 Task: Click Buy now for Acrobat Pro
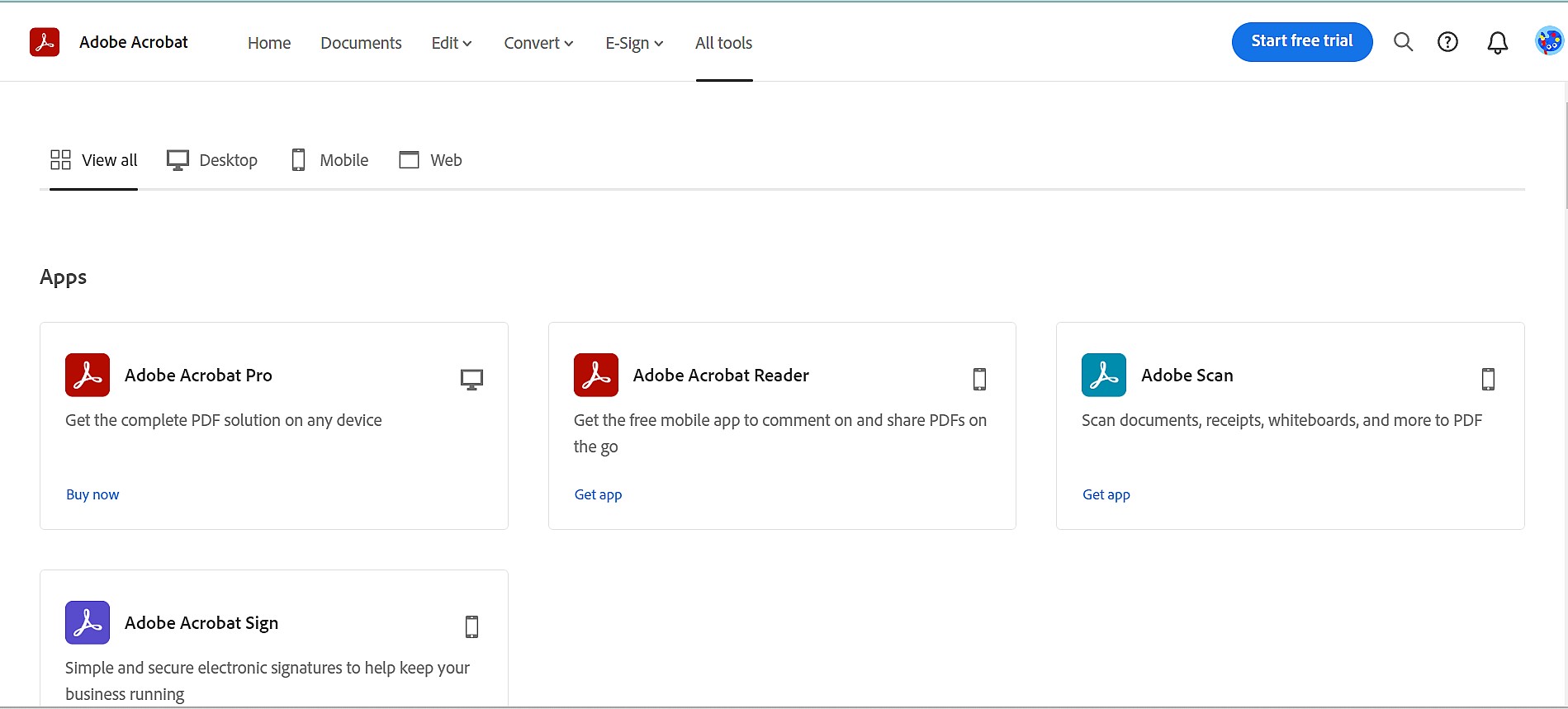(x=92, y=494)
